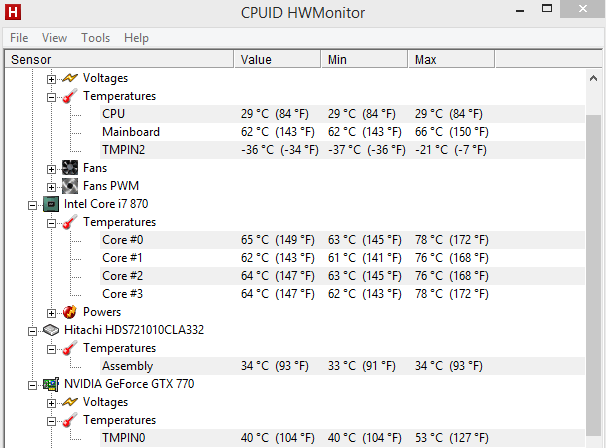Image resolution: width=606 pixels, height=448 pixels.
Task: Maximize the HWMonitor window
Action: pyautogui.click(x=547, y=9)
